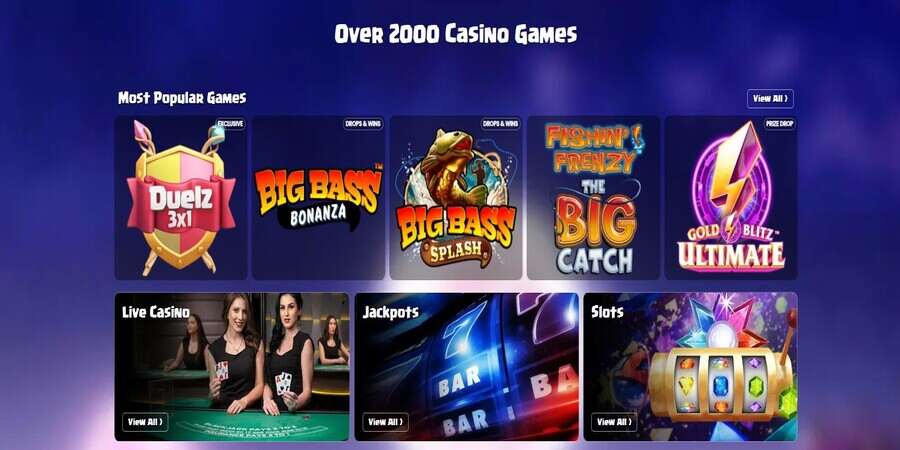Viewport: 900px width, 450px height.
Task: Click View All in Slots card
Action: 614,422
